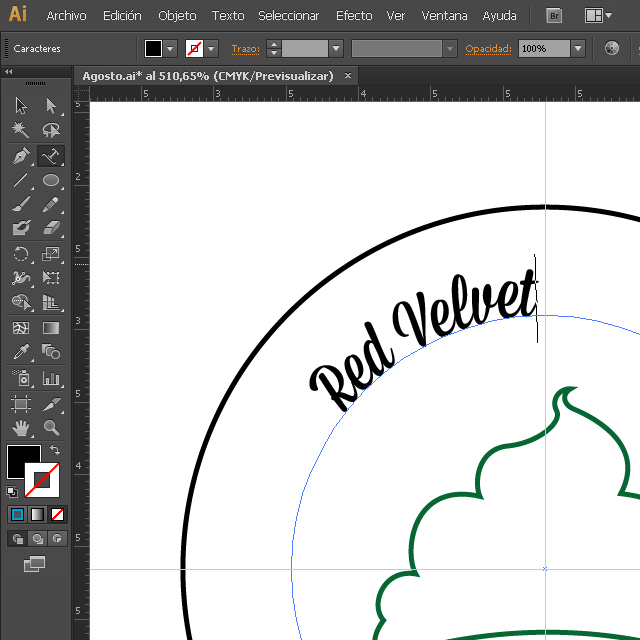Select the Artboard tool

(21, 404)
